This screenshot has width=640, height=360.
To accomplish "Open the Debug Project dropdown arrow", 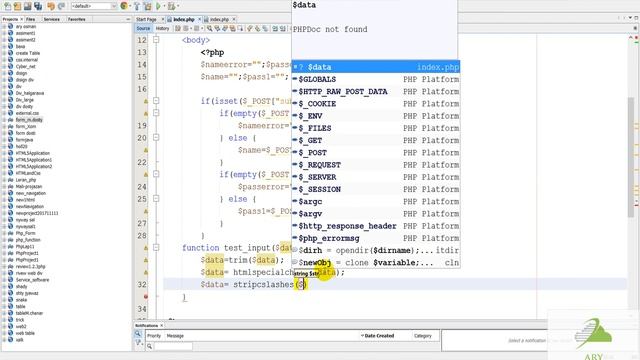I will point(178,6).
